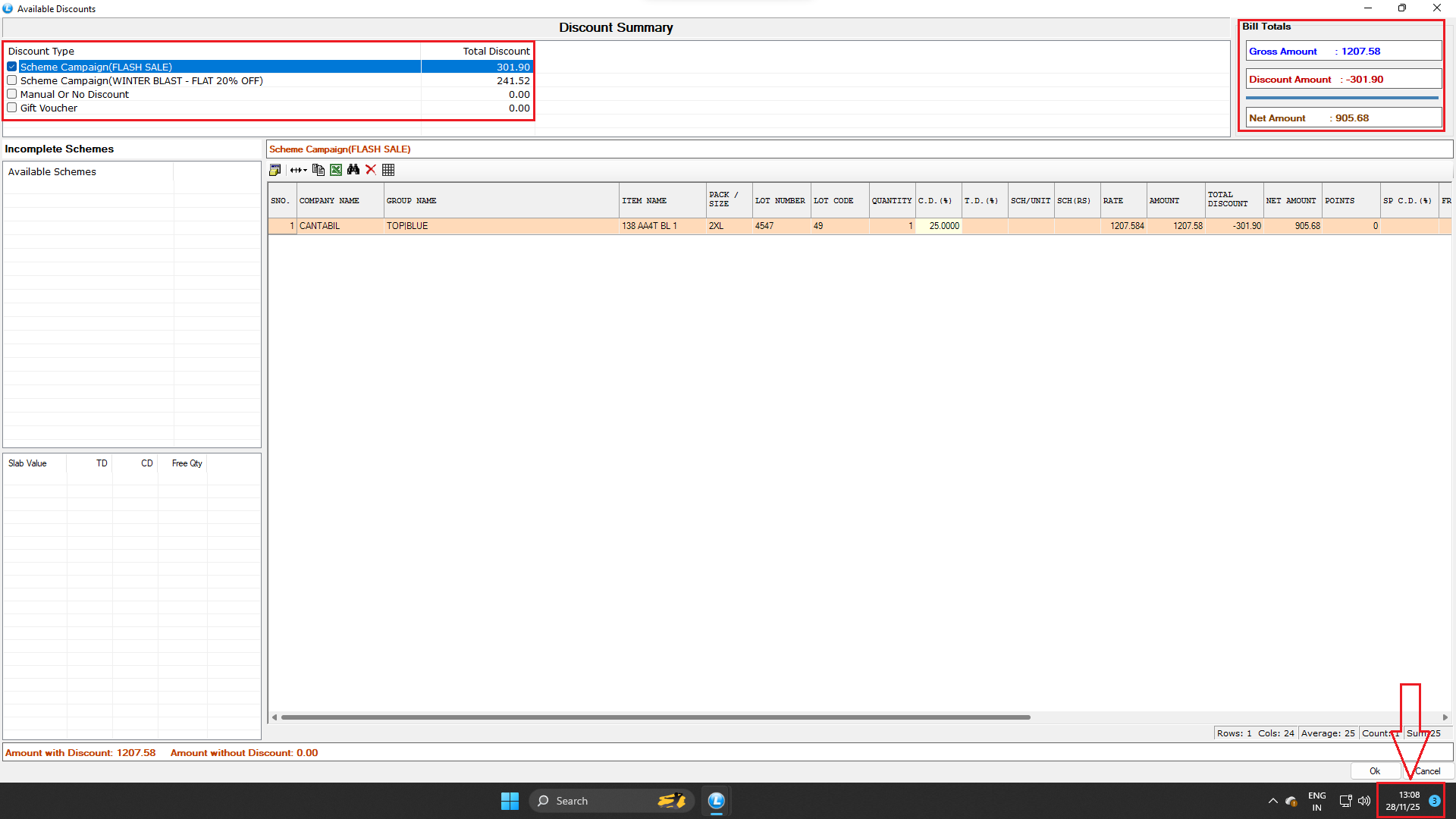
Task: Click the first grid layout toolbar icon
Action: (275, 170)
